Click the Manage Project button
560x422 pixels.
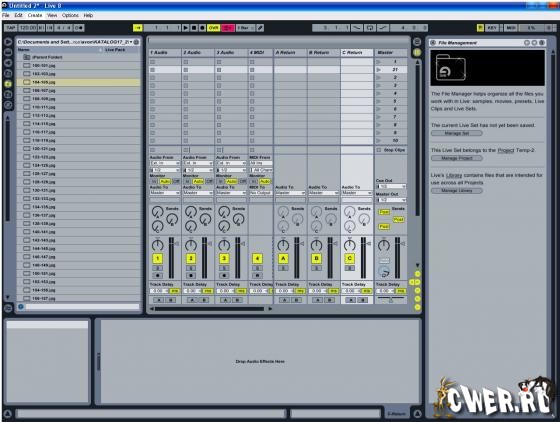(x=457, y=158)
